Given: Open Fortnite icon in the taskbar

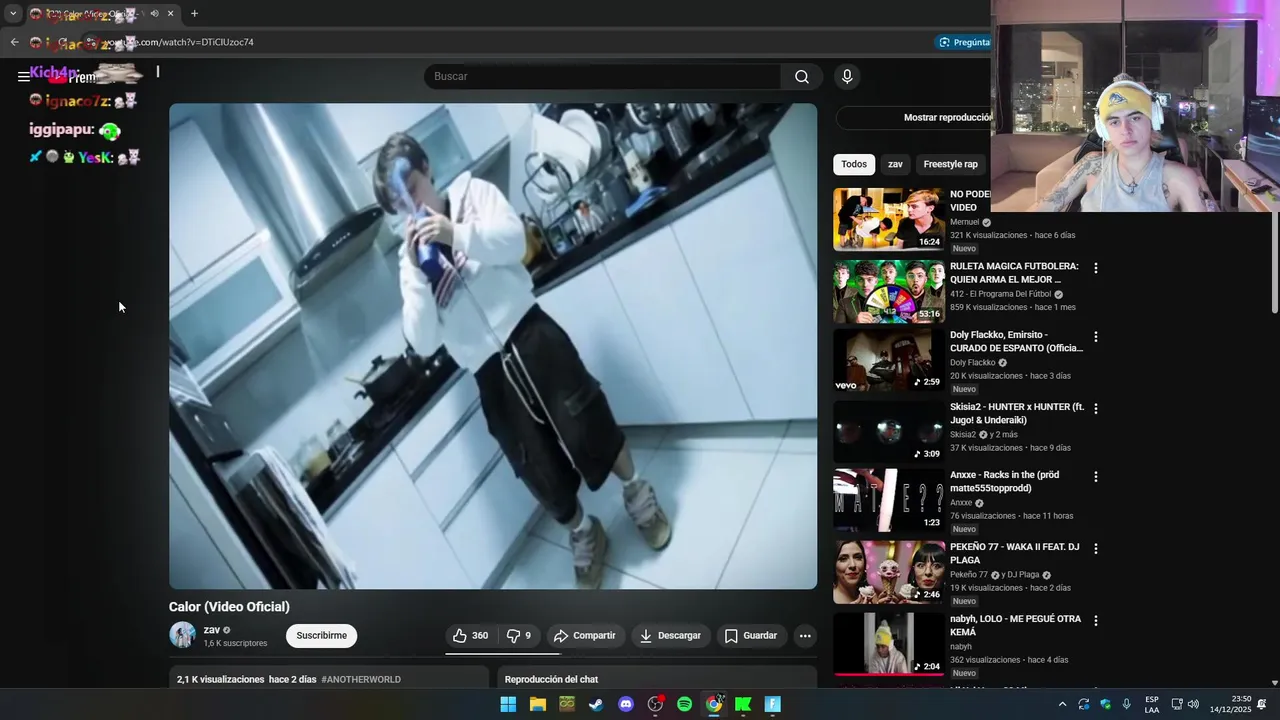Looking at the screenshot, I should 772,704.
